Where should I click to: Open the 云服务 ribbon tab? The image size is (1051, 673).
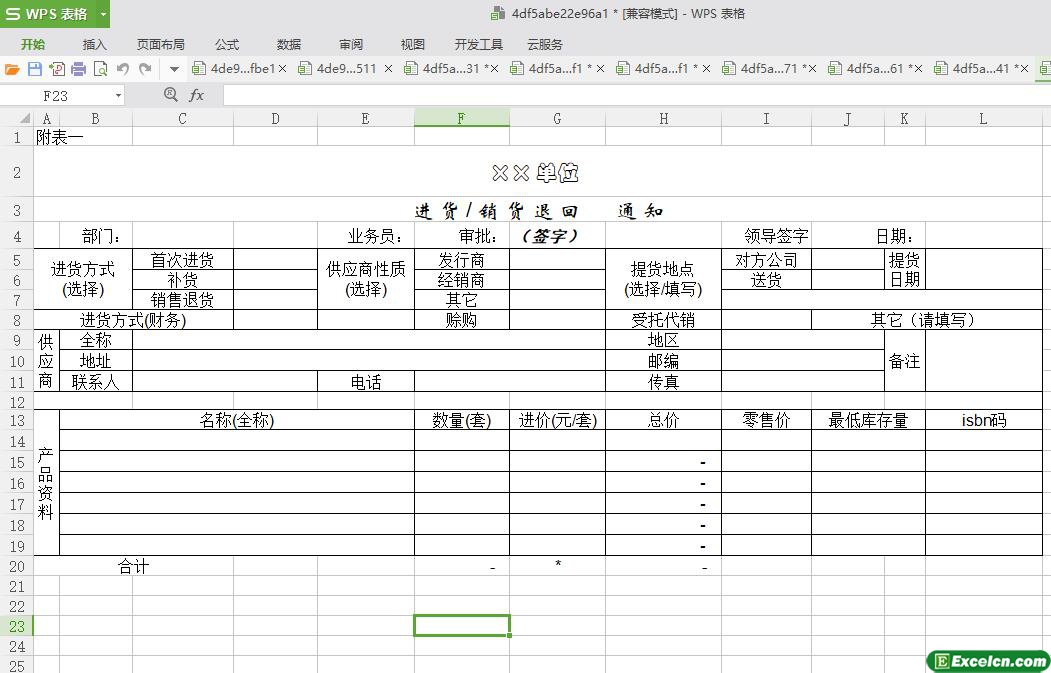point(544,44)
